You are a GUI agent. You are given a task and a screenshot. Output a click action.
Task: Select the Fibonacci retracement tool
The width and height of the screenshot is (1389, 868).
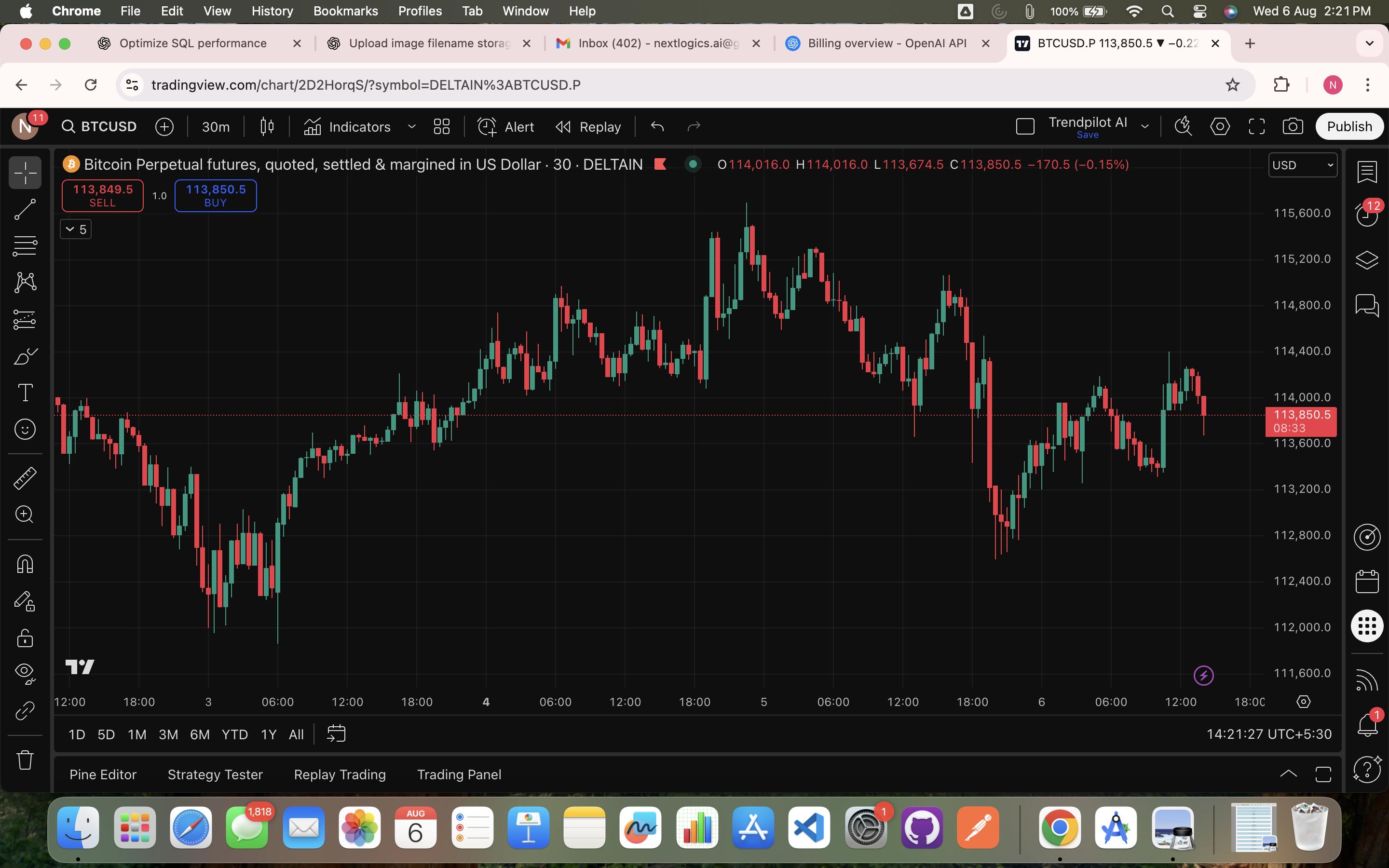tap(25, 246)
